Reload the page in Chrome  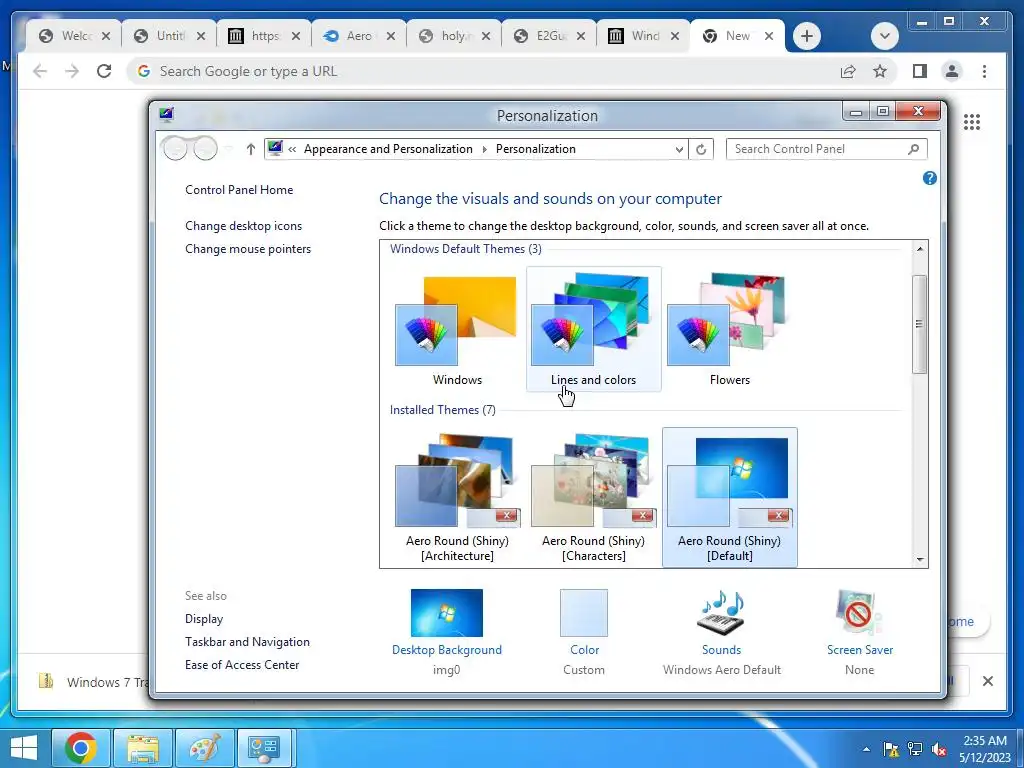click(104, 71)
